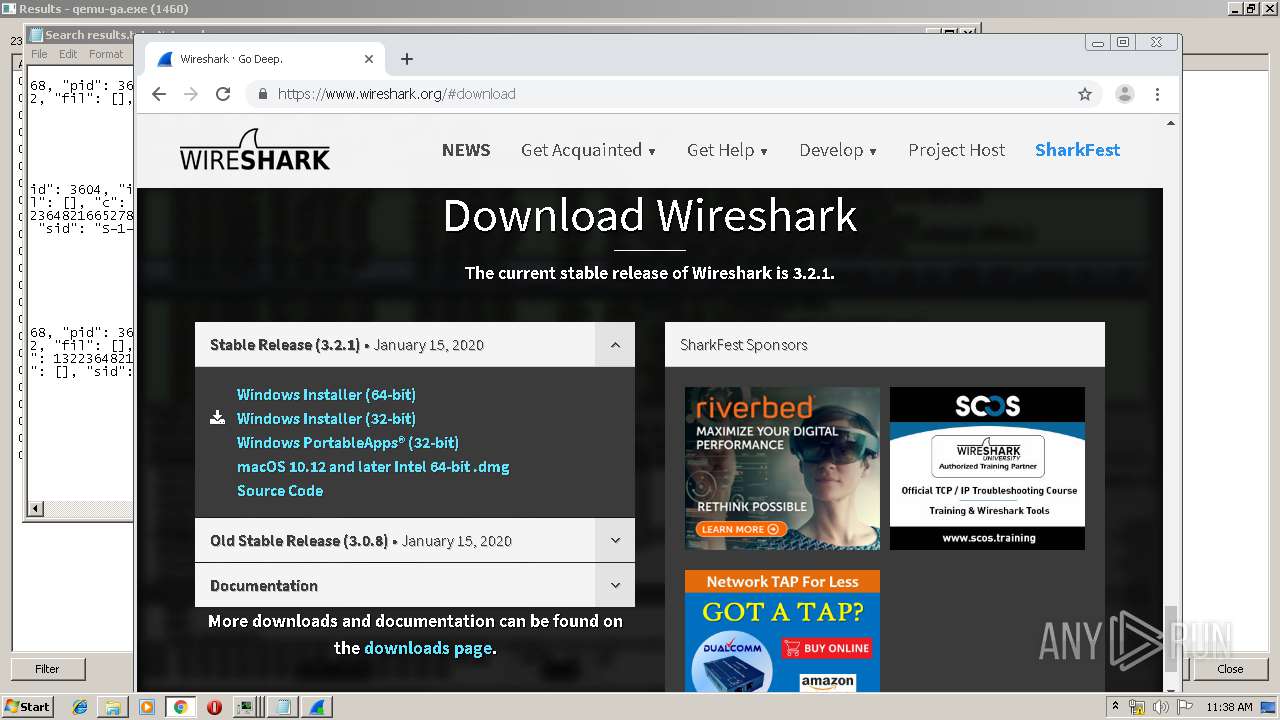This screenshot has height=720, width=1280.
Task: Click the Download Wireshark heading
Action: pos(650,215)
